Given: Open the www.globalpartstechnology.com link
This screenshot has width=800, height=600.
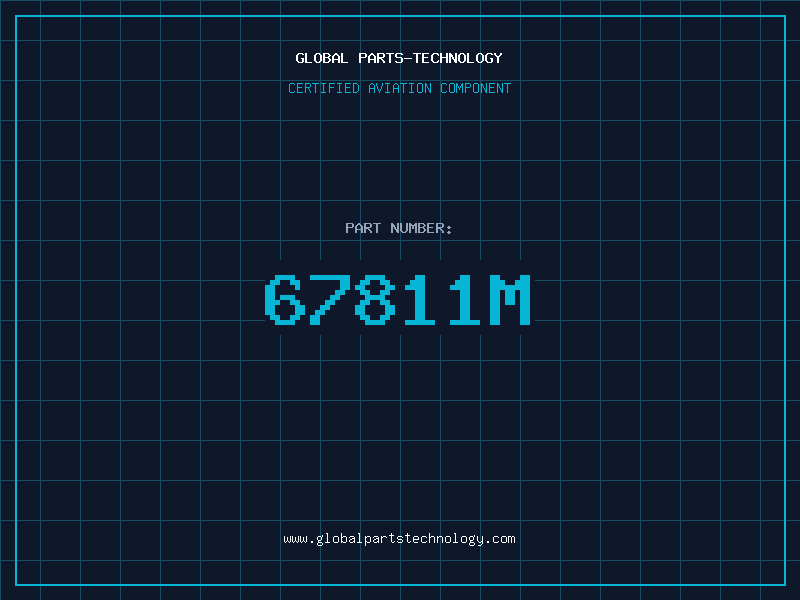Looking at the screenshot, I should tap(399, 539).
